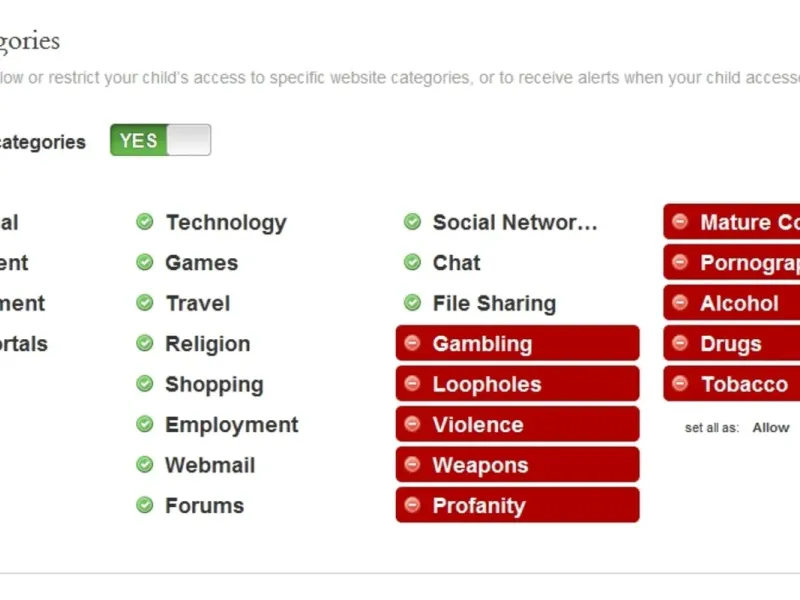This screenshot has width=800, height=600.
Task: Click the red blocked icon beside Gambling
Action: pyautogui.click(x=412, y=344)
